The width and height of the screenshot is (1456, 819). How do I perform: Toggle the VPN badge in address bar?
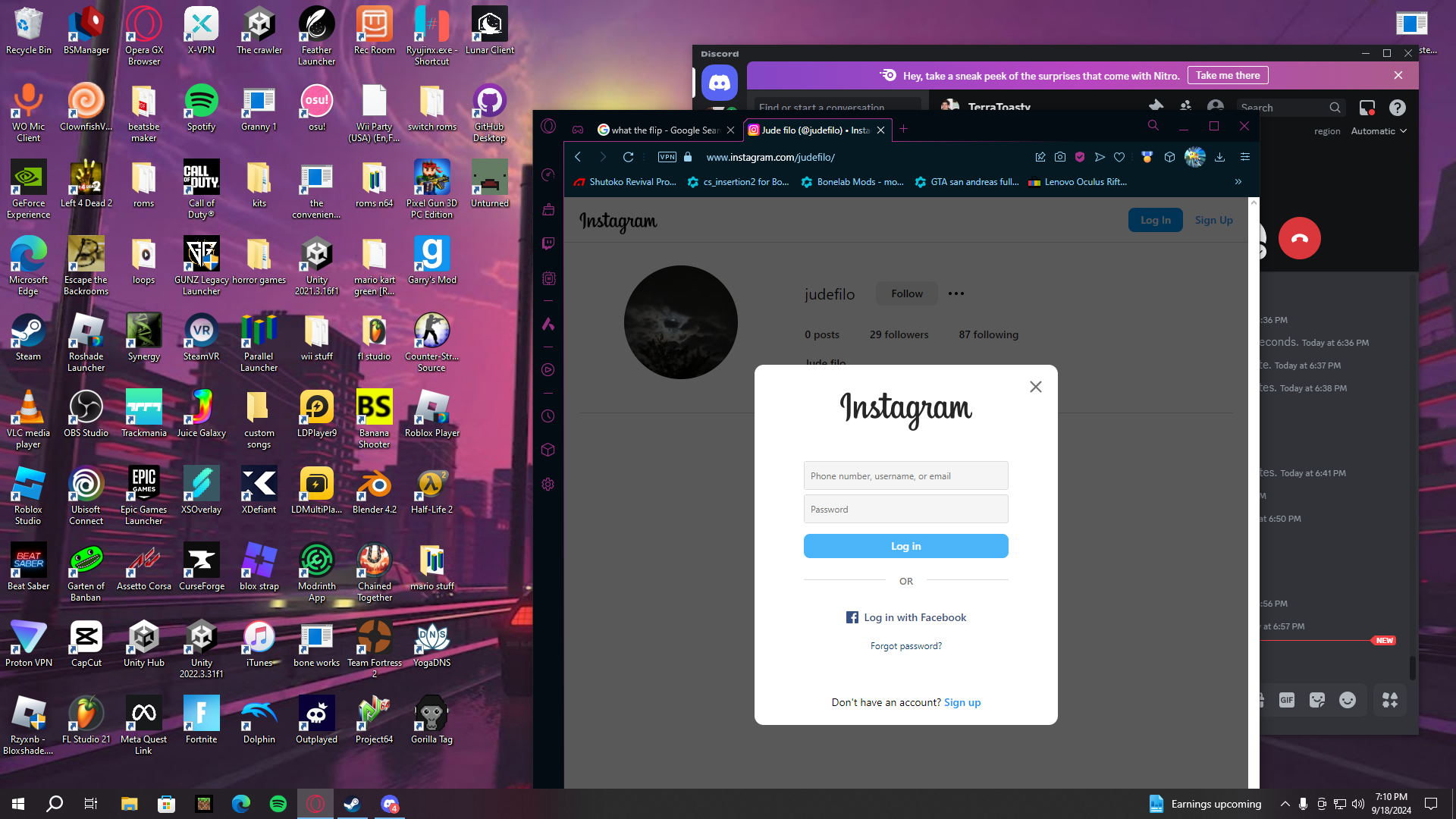pos(667,157)
